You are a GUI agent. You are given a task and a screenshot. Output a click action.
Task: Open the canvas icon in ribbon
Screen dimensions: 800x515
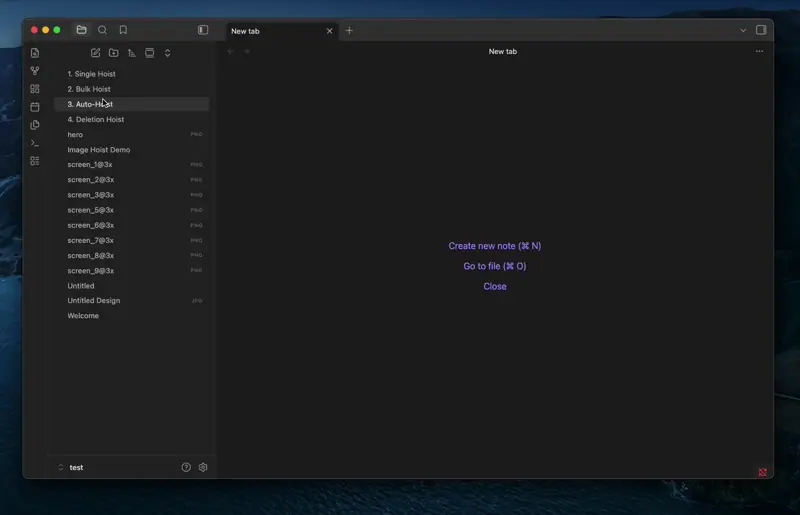point(35,89)
